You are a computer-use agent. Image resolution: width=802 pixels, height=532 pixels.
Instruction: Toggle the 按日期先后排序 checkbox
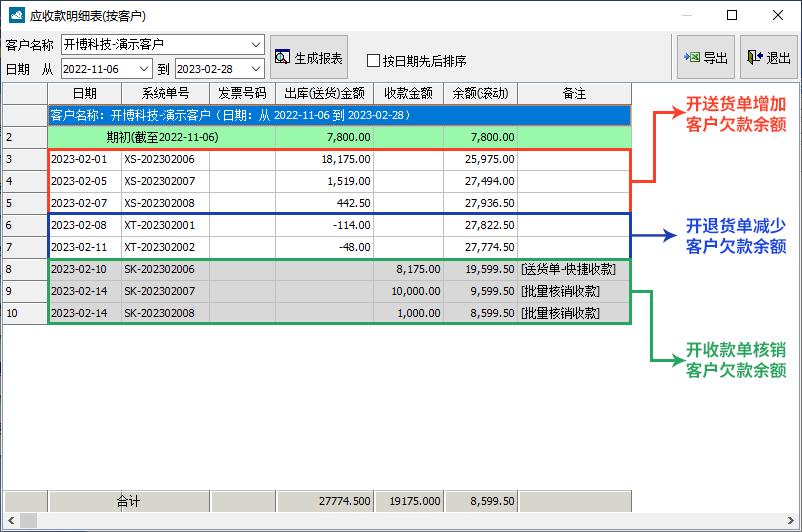coord(373,61)
